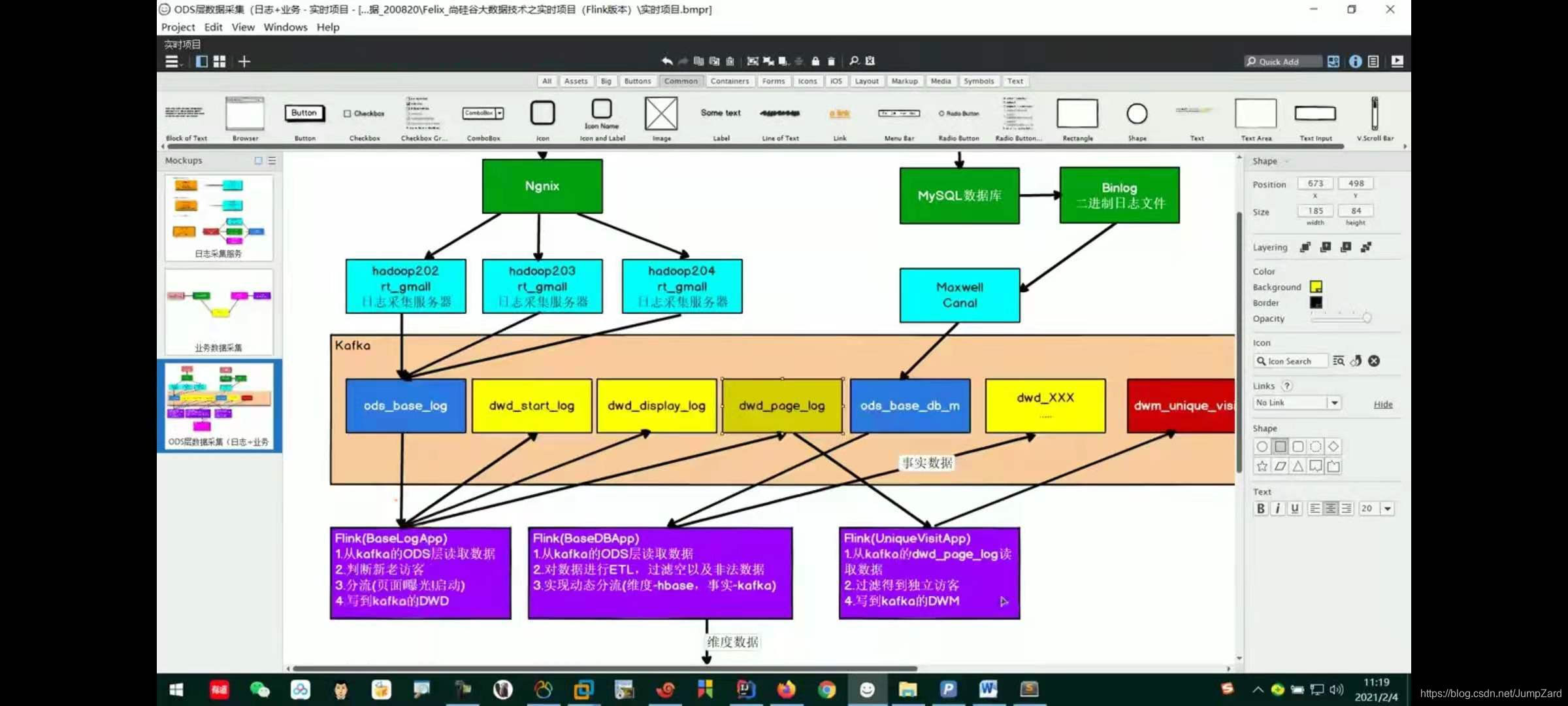
Task: Open the hamburger main menu dropdown
Action: pos(172,61)
